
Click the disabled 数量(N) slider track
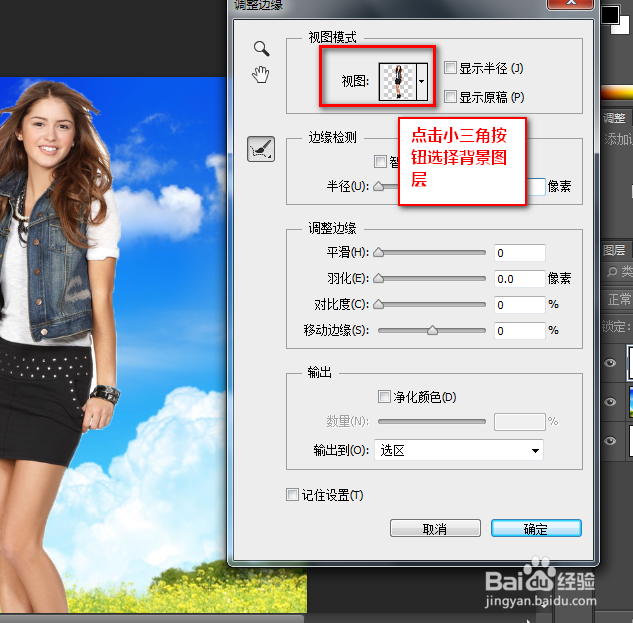(432, 422)
